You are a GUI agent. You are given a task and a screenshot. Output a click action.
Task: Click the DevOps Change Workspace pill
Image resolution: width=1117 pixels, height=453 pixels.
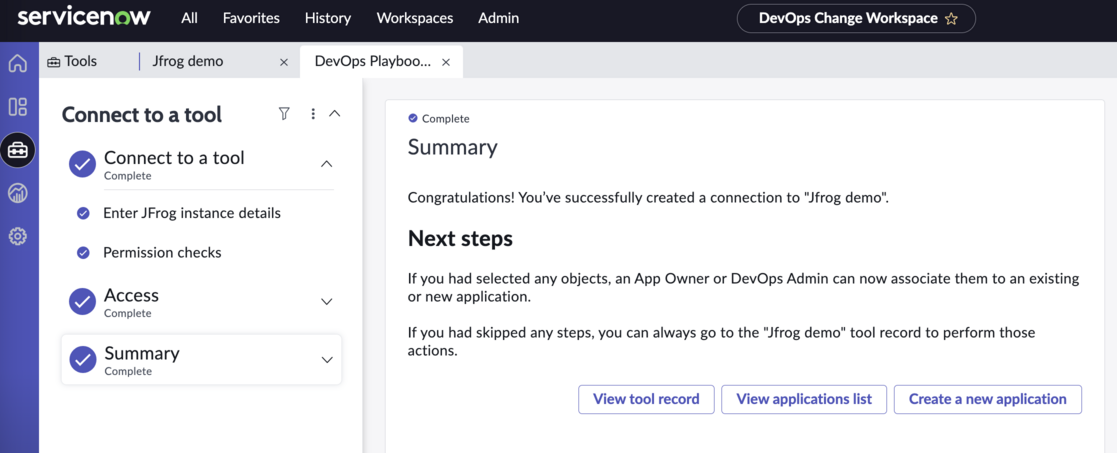coord(856,19)
